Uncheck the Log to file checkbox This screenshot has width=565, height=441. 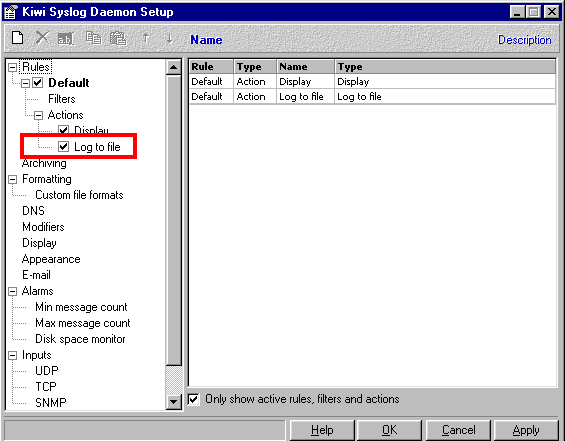tap(63, 146)
